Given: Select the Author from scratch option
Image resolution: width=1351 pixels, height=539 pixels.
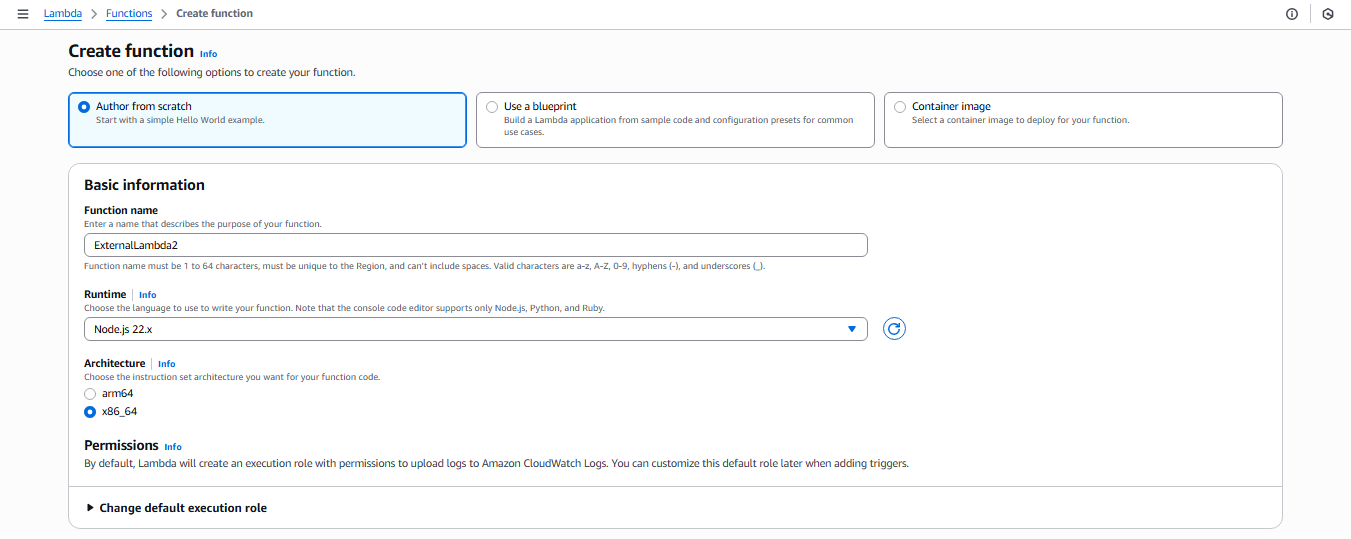Looking at the screenshot, I should pyautogui.click(x=84, y=107).
